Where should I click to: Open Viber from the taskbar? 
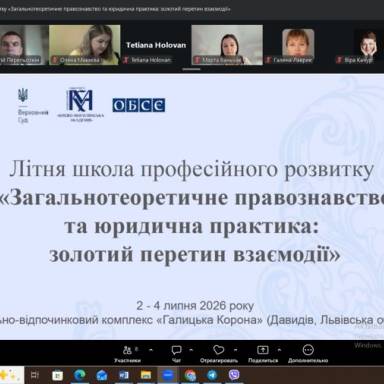click(234, 375)
